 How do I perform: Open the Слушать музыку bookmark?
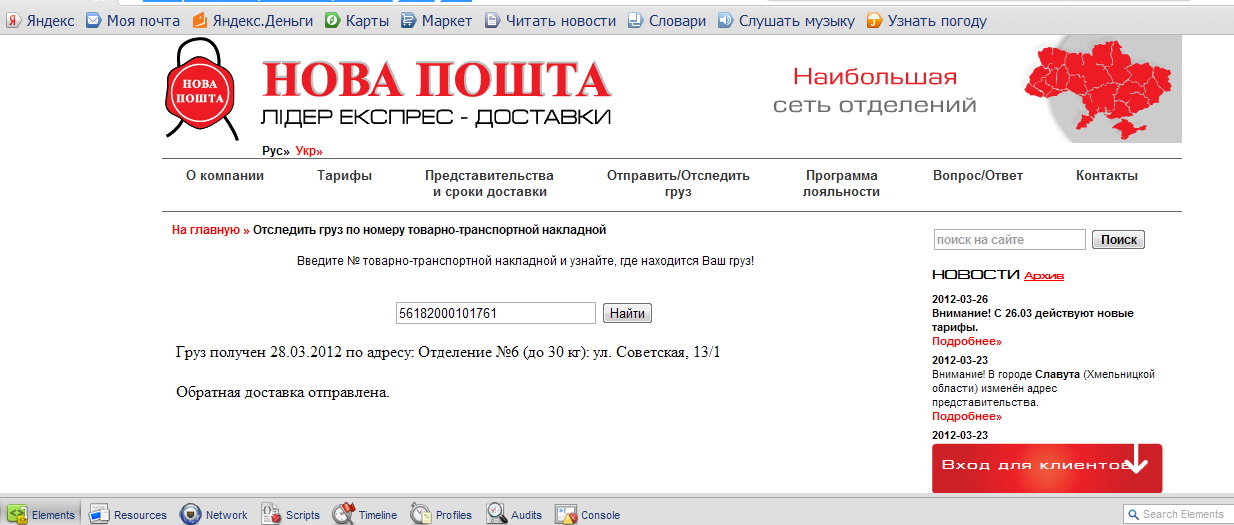786,20
